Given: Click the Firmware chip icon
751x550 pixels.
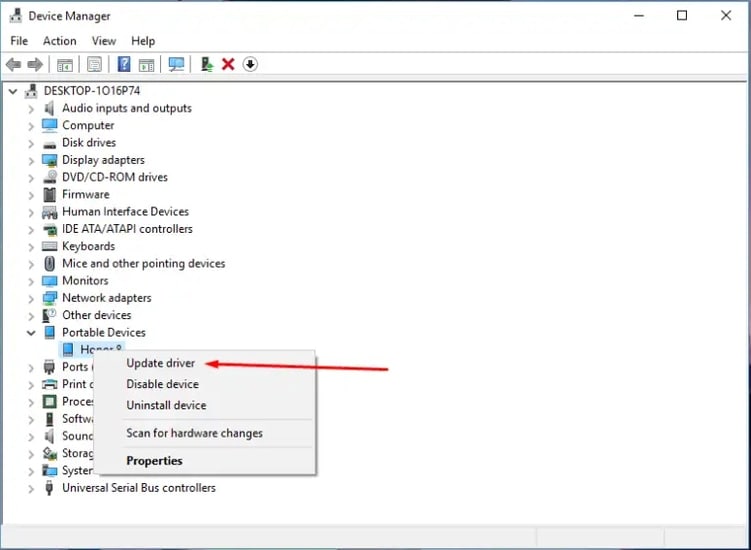Looking at the screenshot, I should (49, 195).
